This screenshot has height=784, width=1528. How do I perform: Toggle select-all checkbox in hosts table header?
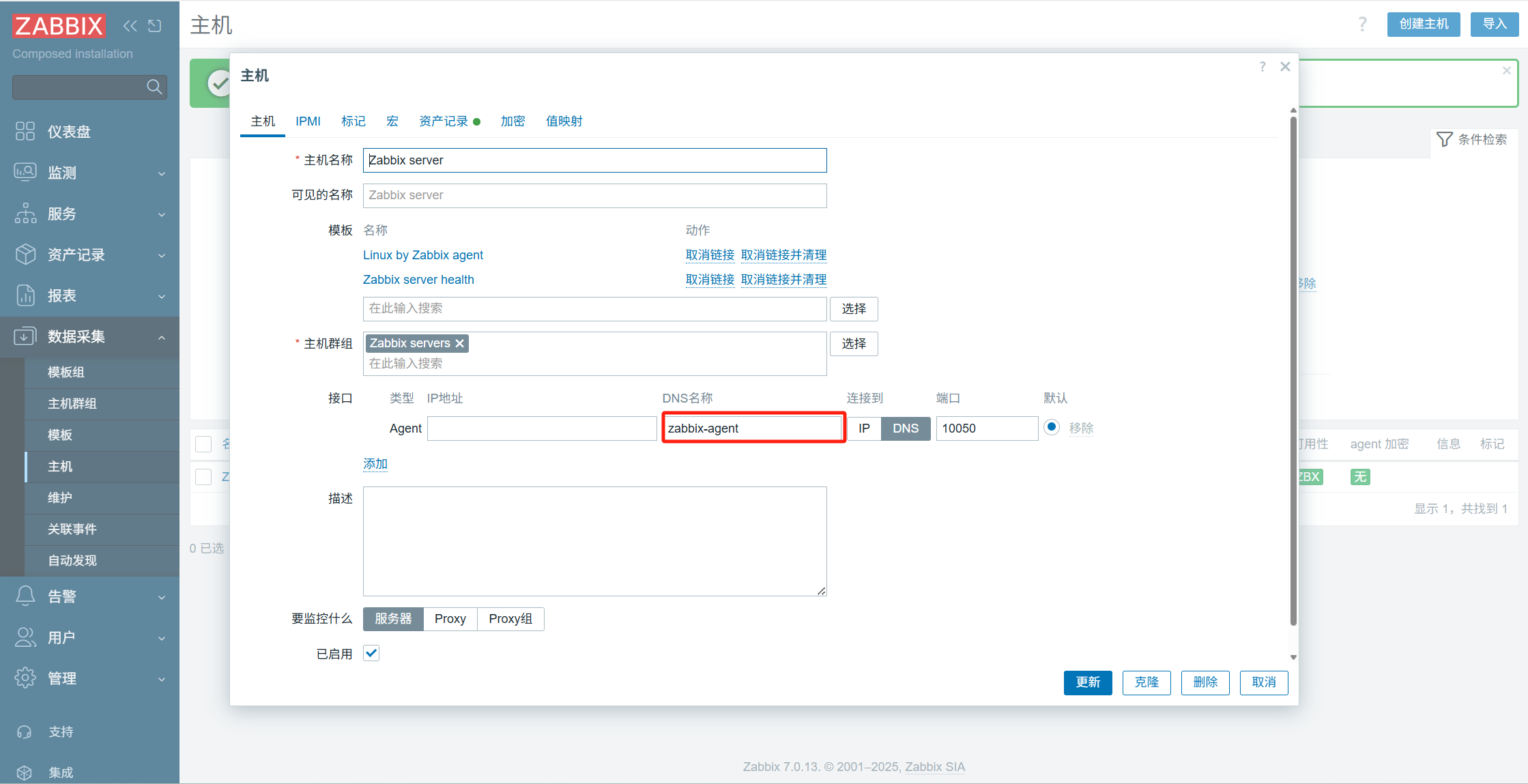pos(203,444)
